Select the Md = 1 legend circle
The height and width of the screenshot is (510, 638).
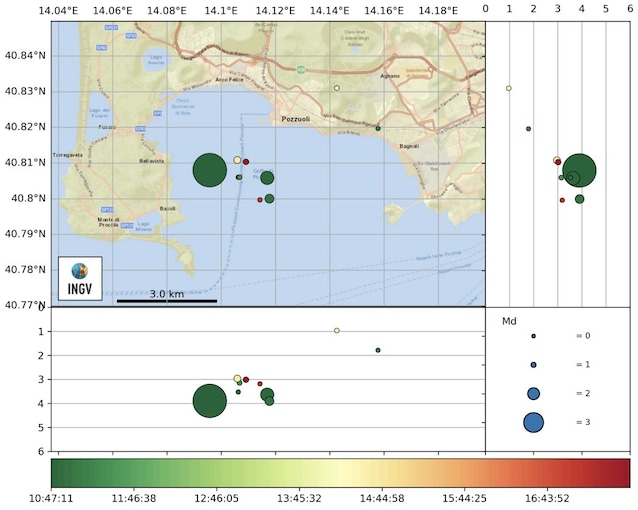[533, 365]
